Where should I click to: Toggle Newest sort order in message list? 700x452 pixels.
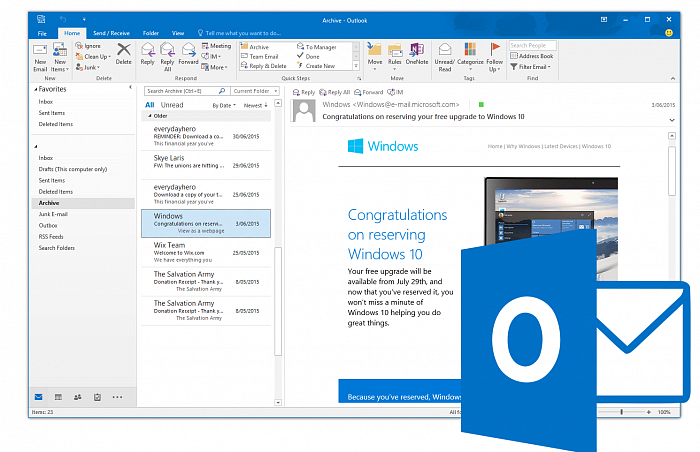(x=255, y=105)
